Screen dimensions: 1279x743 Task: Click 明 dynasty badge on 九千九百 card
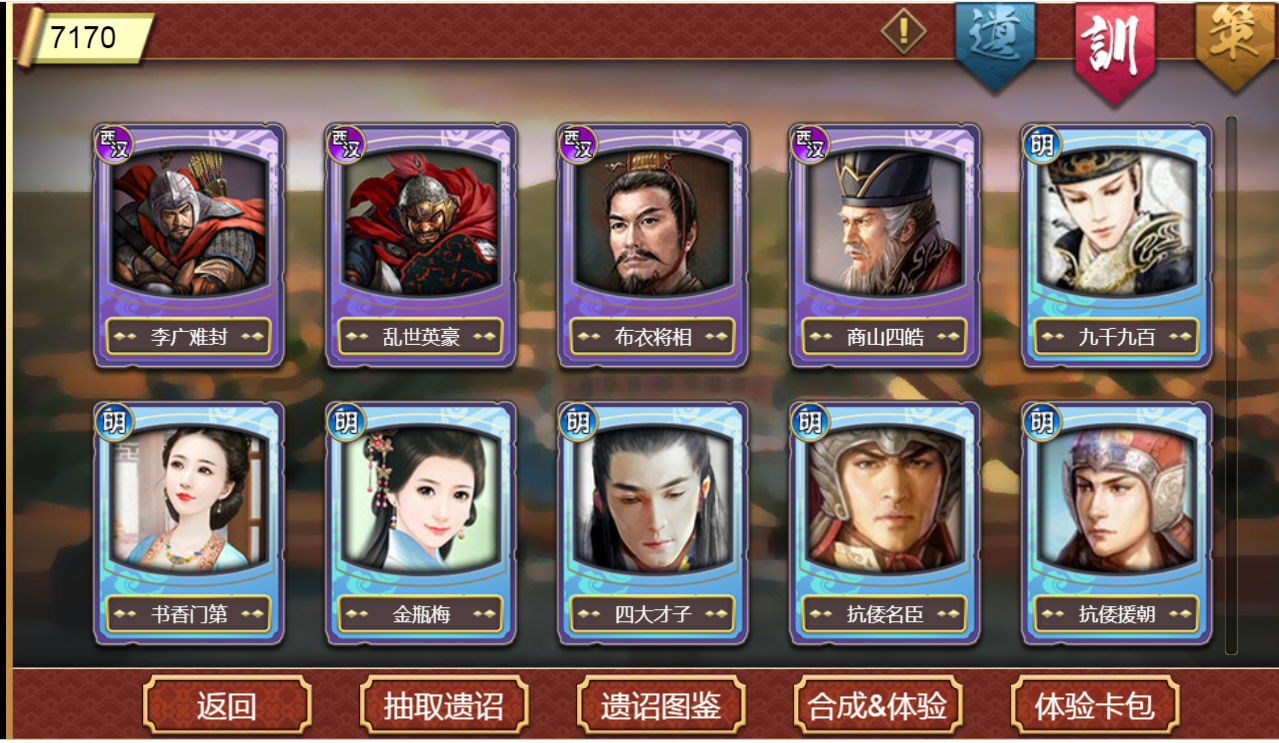[x=1042, y=145]
